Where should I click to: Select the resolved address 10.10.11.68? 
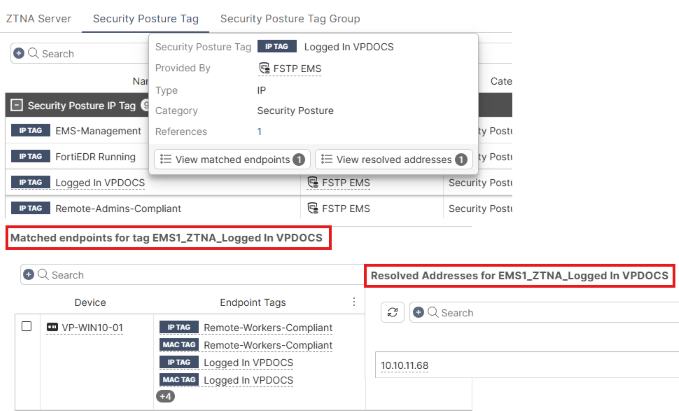tap(405, 367)
